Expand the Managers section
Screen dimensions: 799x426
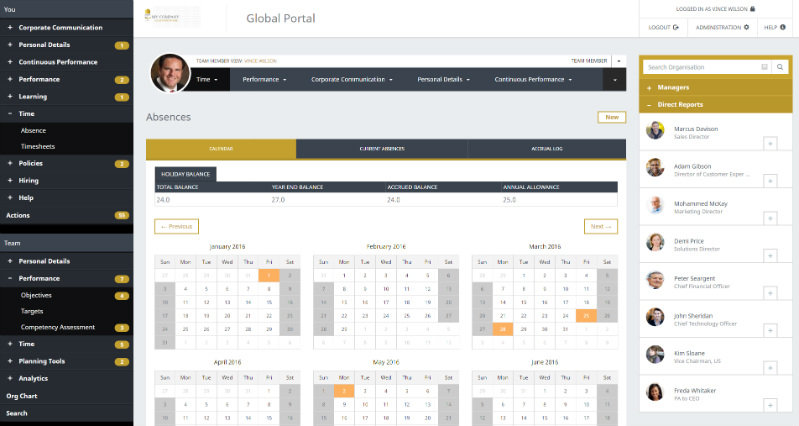tap(715, 88)
